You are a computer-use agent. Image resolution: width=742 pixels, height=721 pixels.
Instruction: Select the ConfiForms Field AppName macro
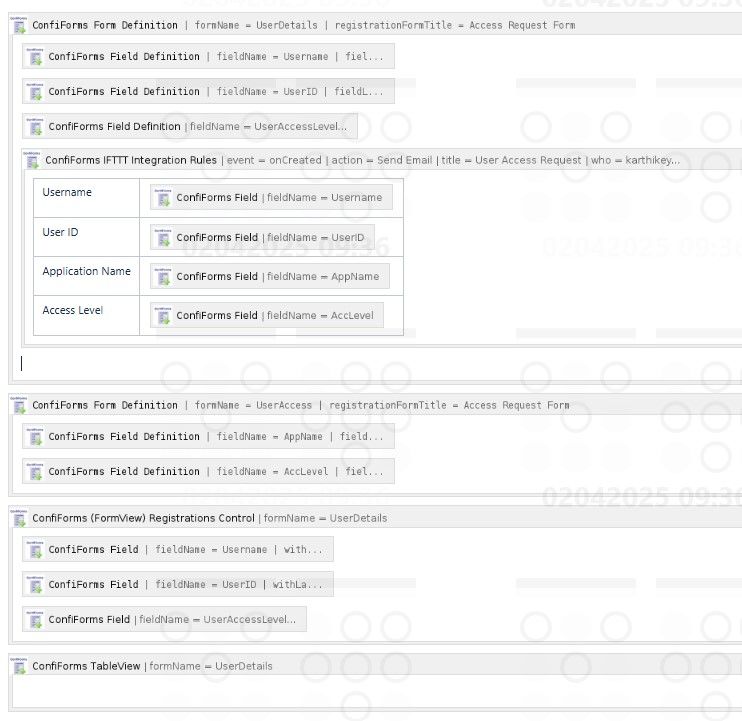pos(270,276)
